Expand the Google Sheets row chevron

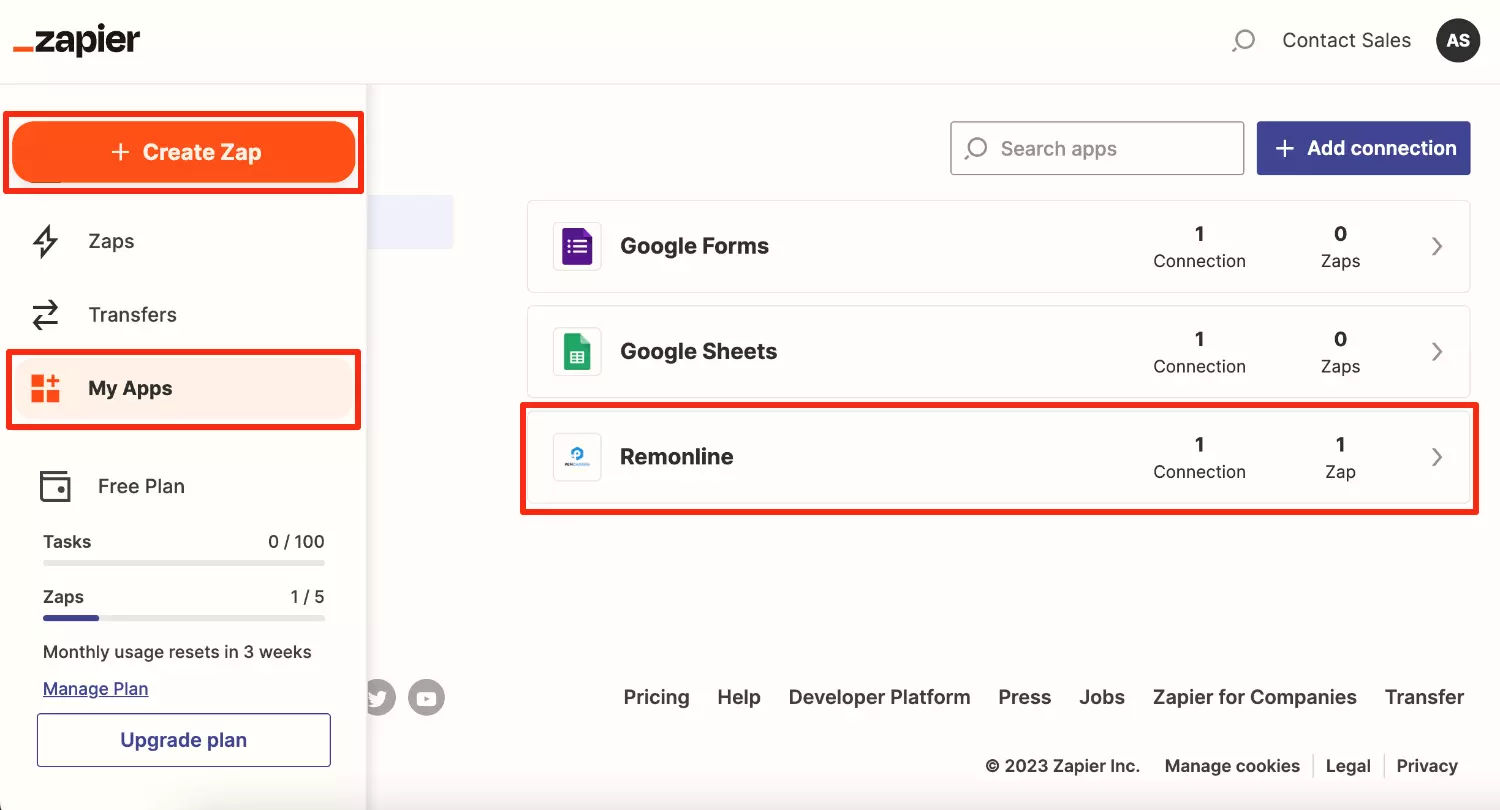(x=1437, y=351)
